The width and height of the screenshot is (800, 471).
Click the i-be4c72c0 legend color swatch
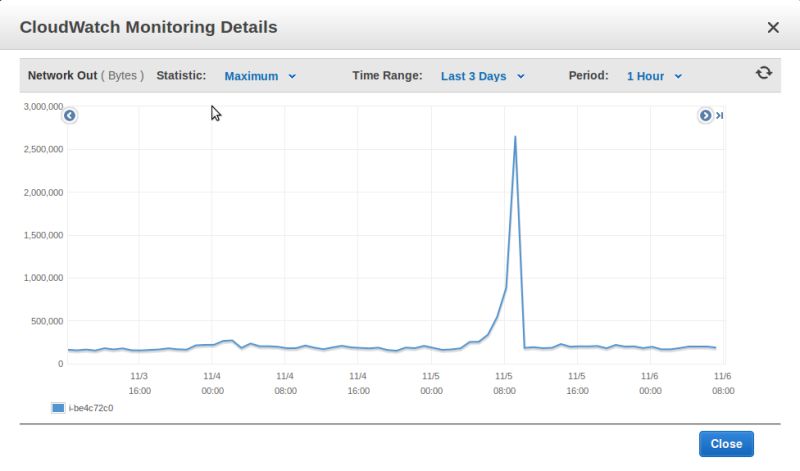click(58, 408)
